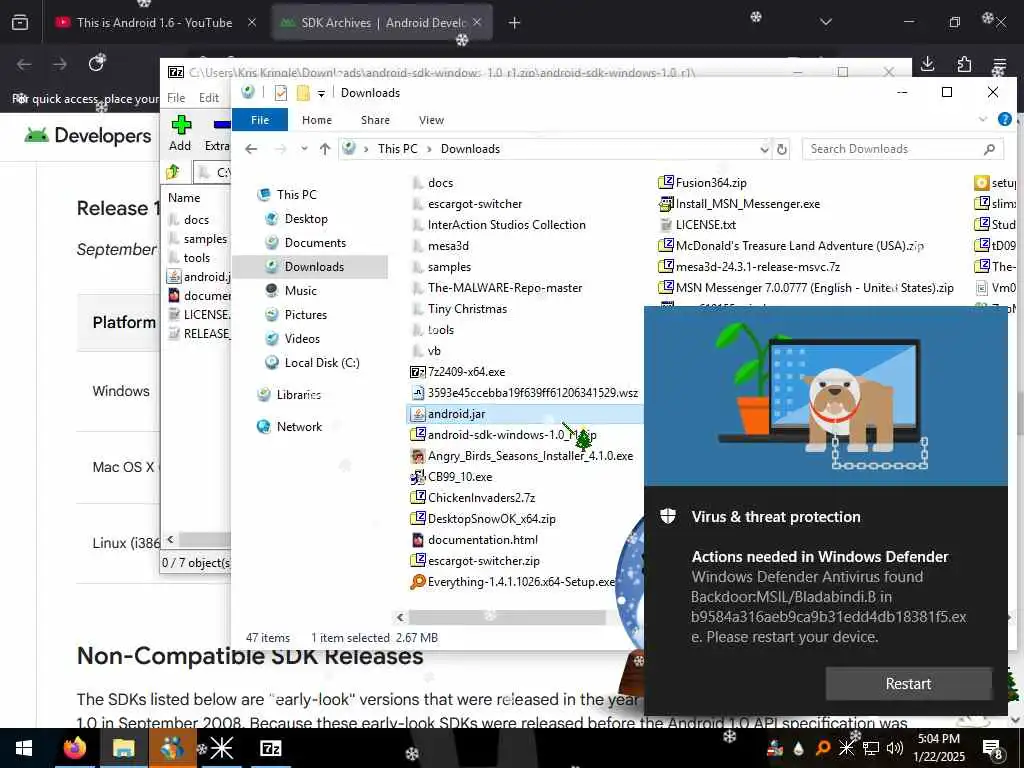This screenshot has width=1024, height=768.
Task: Click the Windows Start button
Action: (x=24, y=748)
